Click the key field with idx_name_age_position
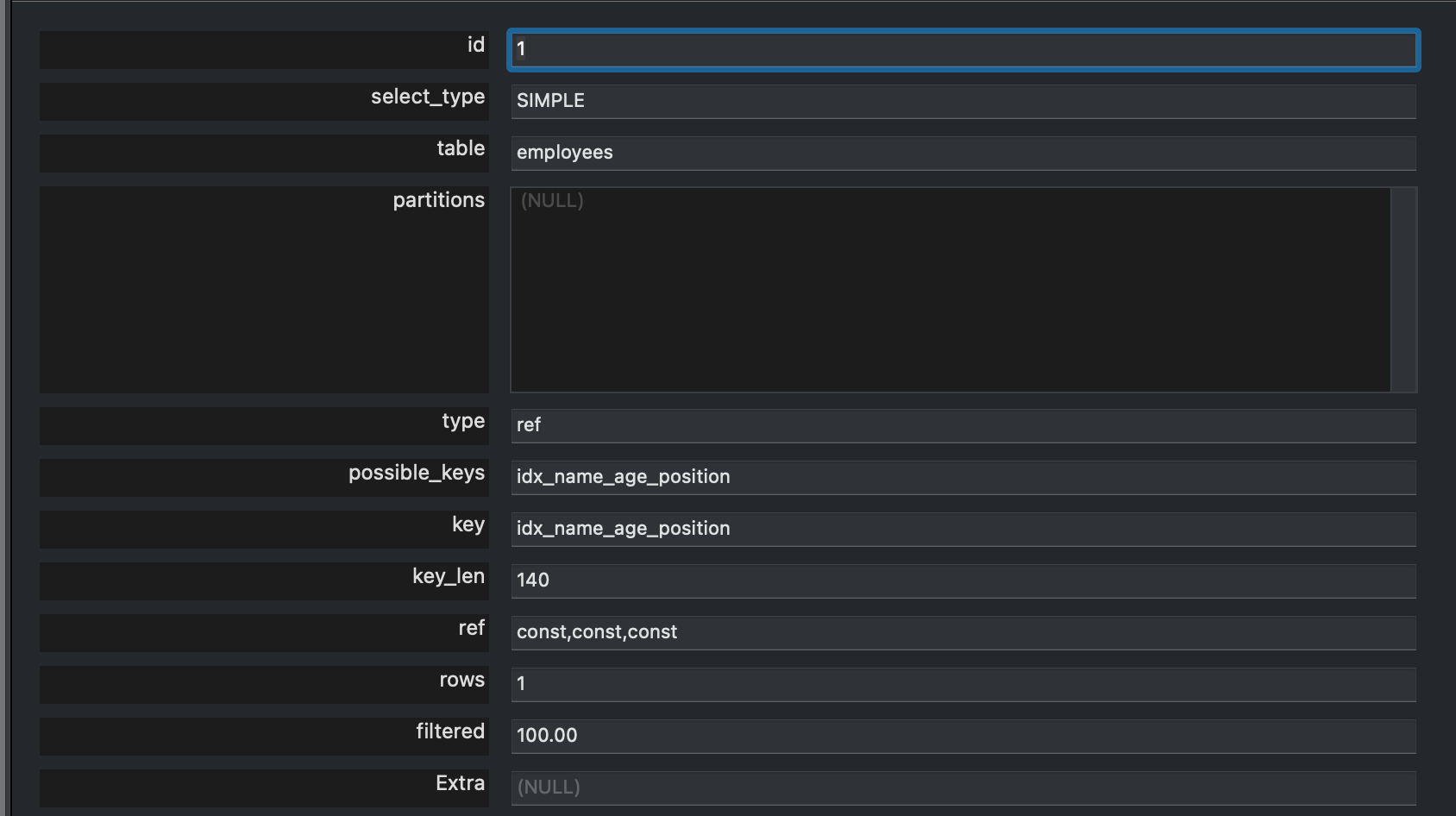This screenshot has width=1456, height=816. pyautogui.click(x=963, y=529)
